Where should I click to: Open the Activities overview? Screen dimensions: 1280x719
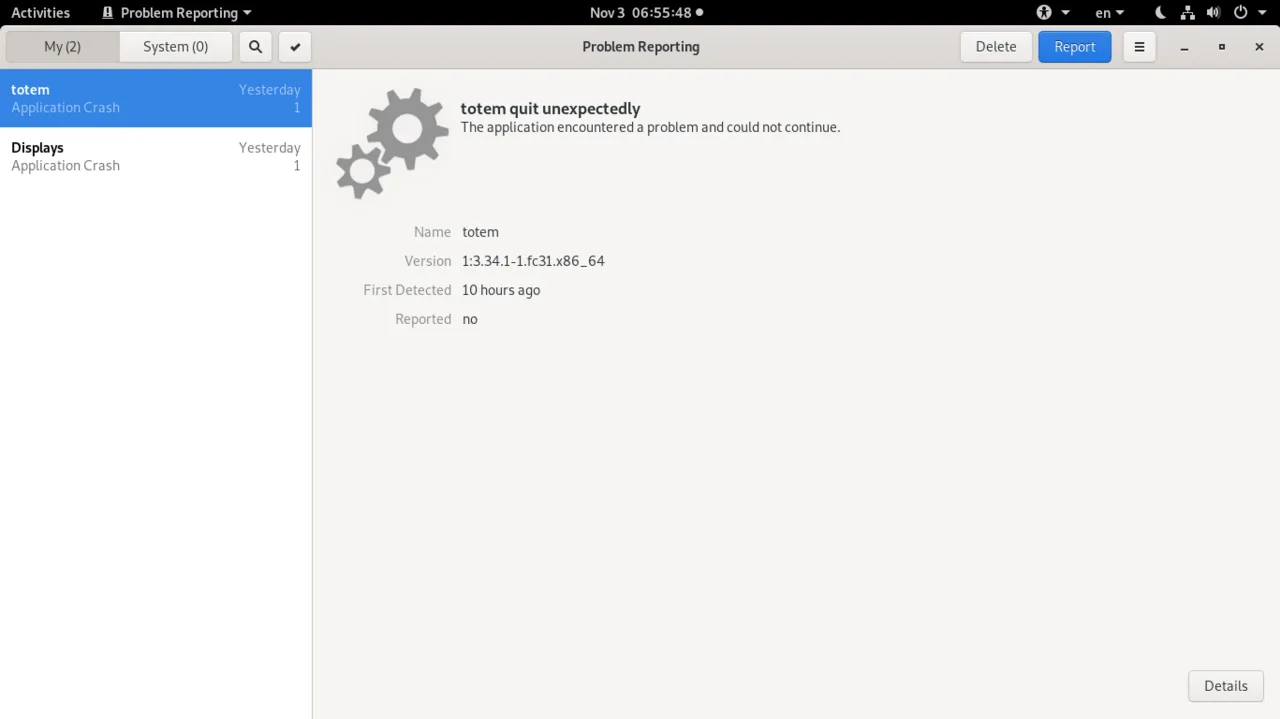41,13
